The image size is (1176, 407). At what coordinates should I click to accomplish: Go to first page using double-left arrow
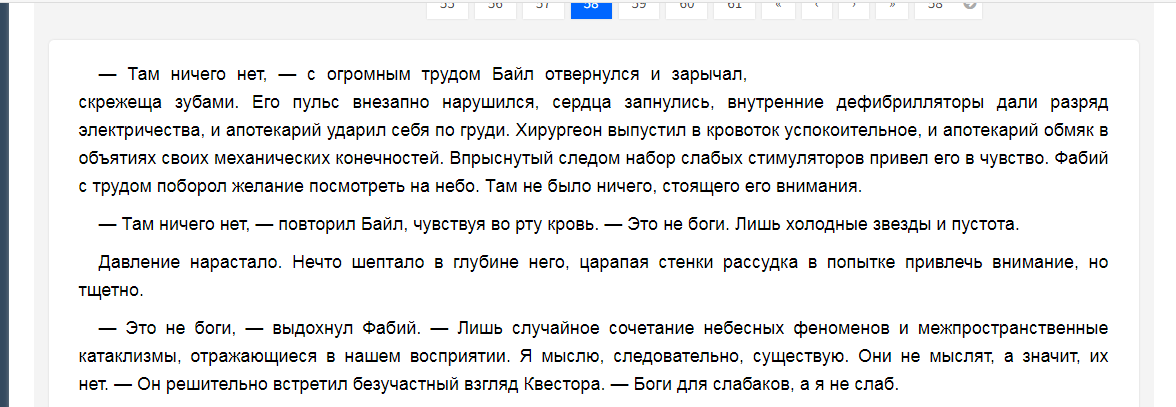(778, 6)
